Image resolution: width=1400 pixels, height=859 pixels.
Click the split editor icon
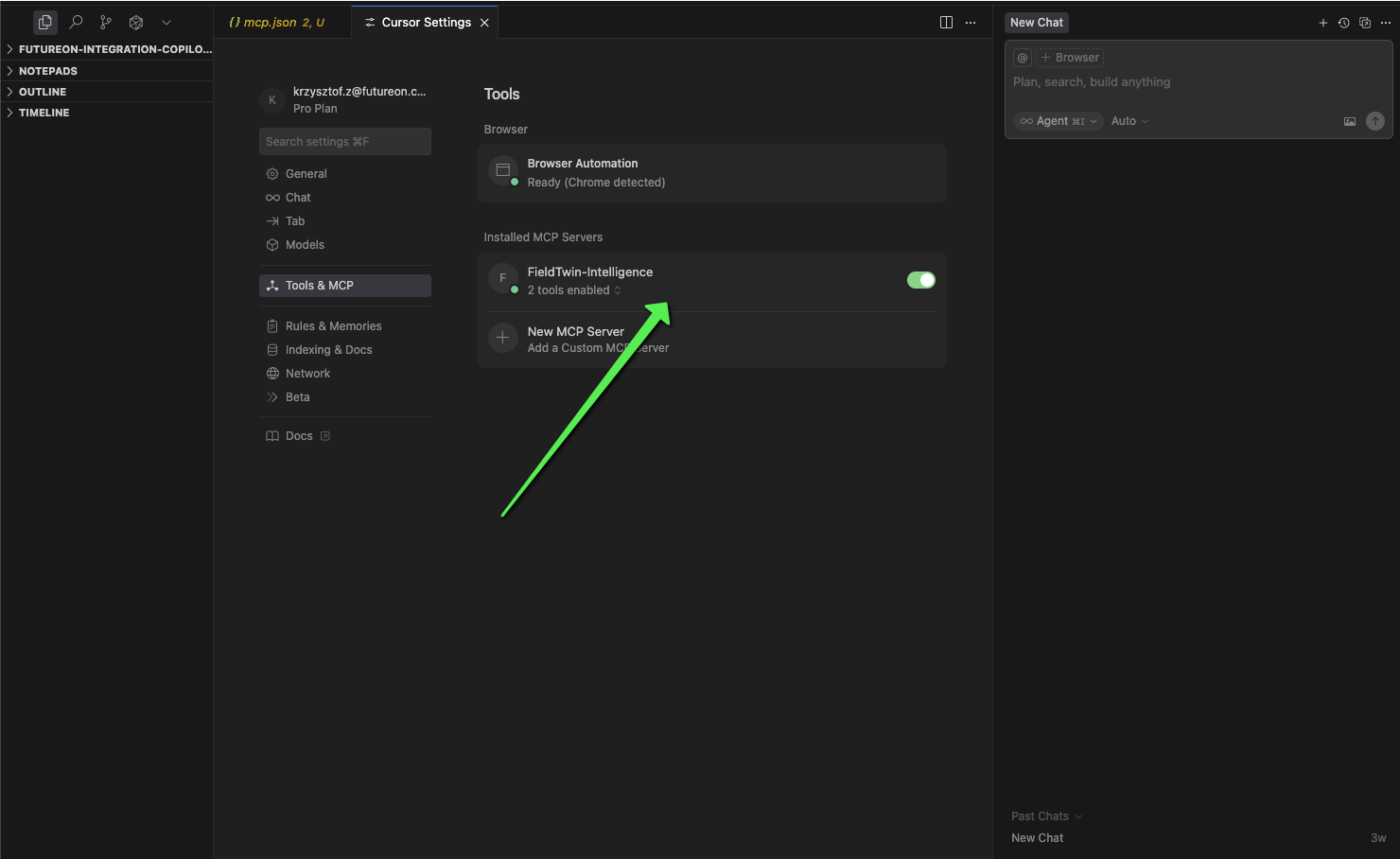946,23
